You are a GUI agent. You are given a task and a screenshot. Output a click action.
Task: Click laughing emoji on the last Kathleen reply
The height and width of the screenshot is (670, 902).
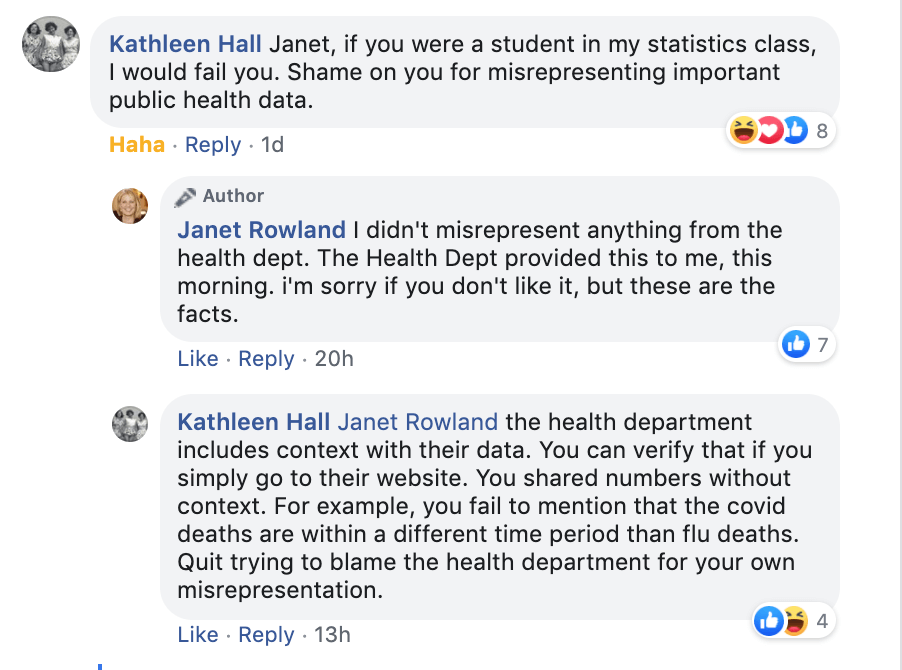[x=795, y=621]
